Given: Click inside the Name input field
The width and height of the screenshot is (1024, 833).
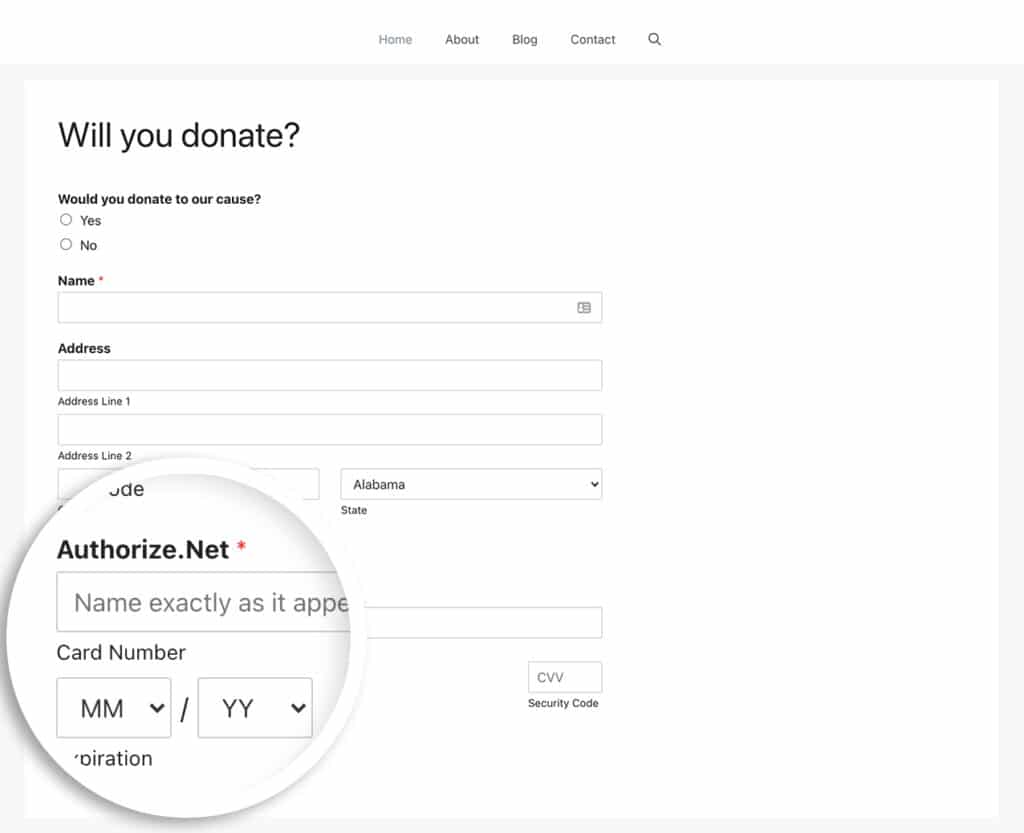Looking at the screenshot, I should [300, 307].
